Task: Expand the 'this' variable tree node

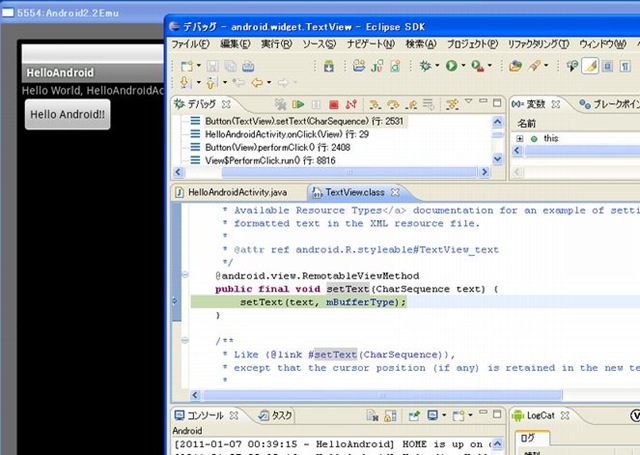Action: coord(520,138)
